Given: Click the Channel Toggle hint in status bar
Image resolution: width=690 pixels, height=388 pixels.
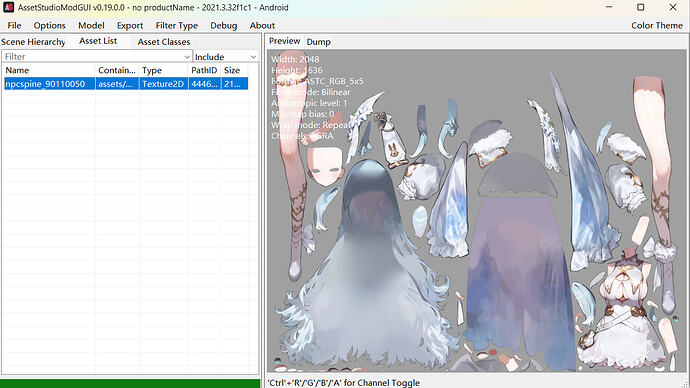Looking at the screenshot, I should [x=344, y=383].
